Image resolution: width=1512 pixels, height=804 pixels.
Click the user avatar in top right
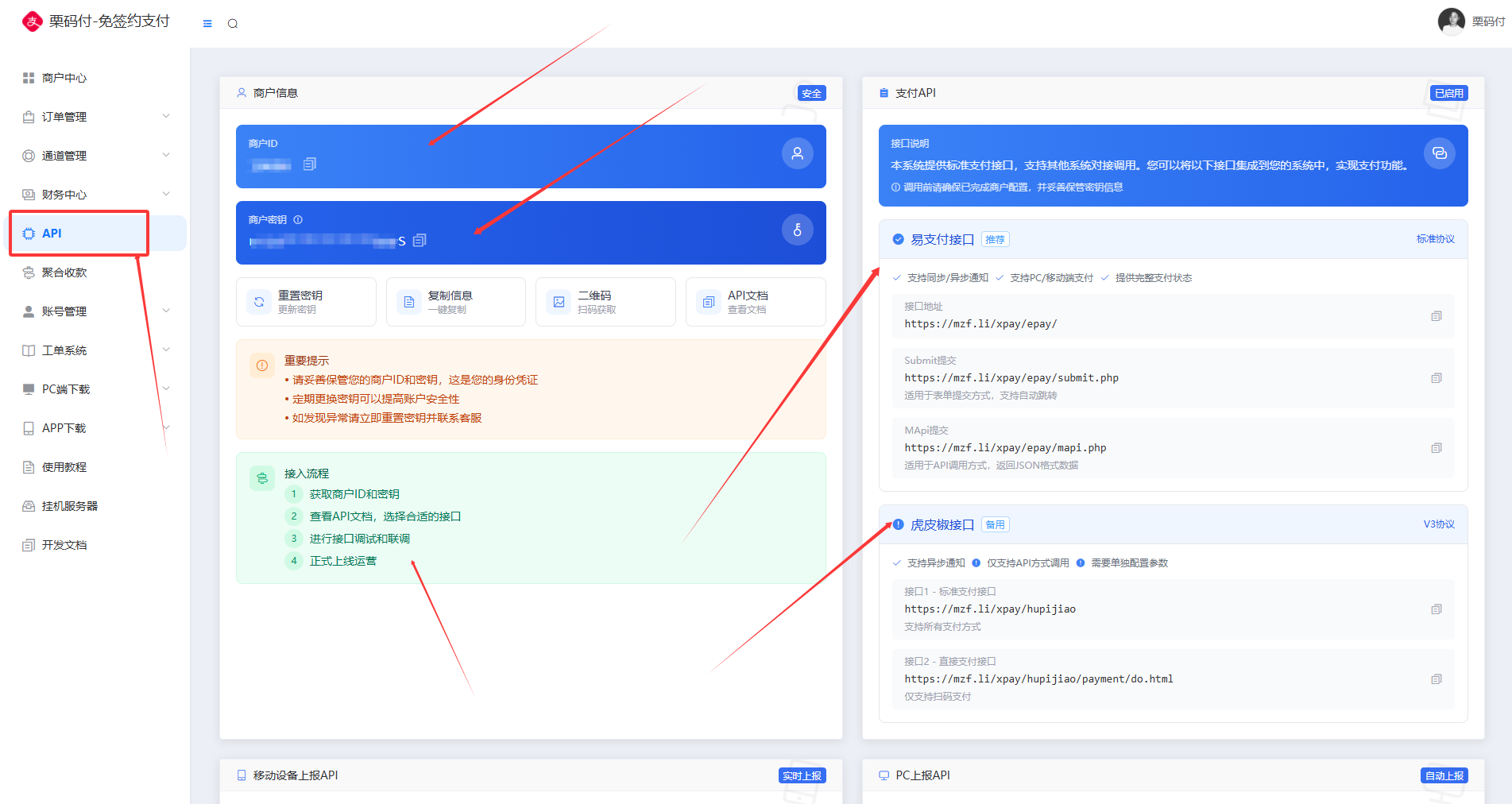[x=1451, y=21]
